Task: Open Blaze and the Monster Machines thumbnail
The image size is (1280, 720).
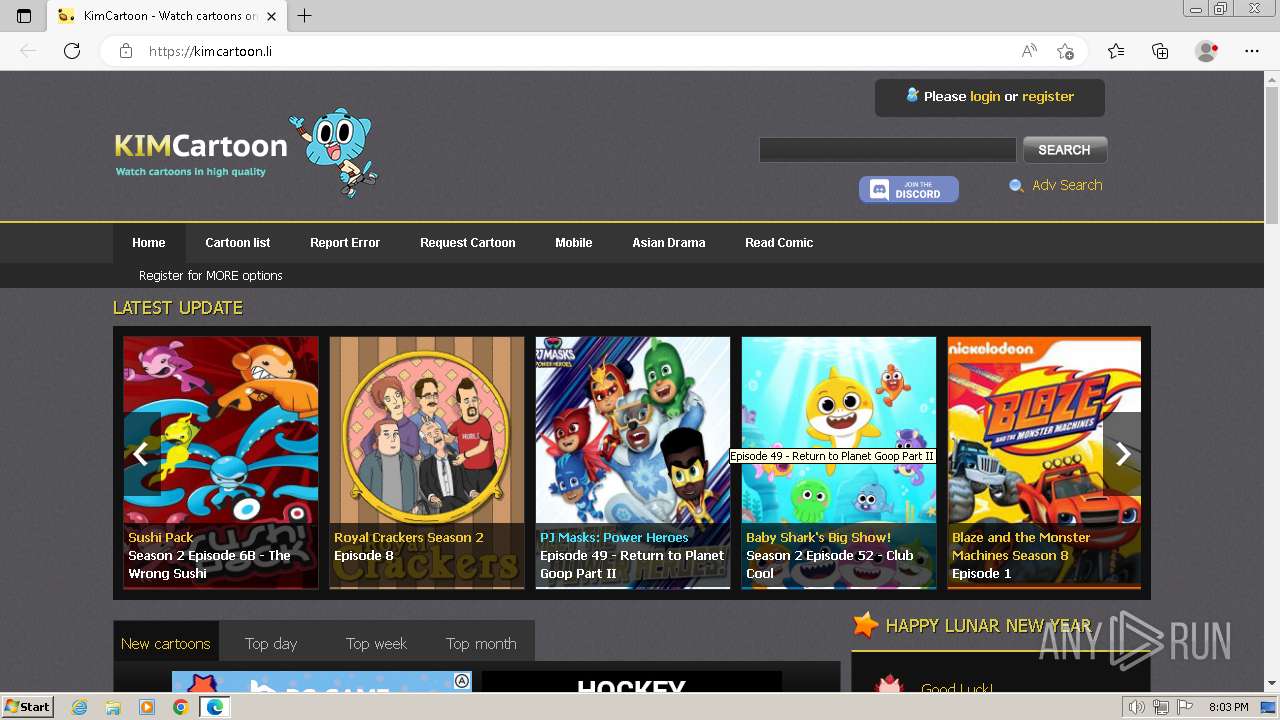Action: click(x=1044, y=462)
